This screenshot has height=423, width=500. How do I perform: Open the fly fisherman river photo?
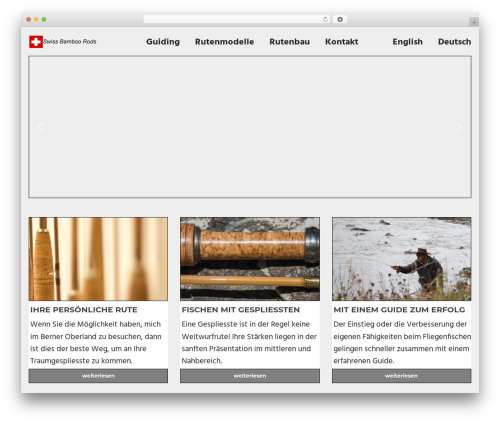point(402,259)
